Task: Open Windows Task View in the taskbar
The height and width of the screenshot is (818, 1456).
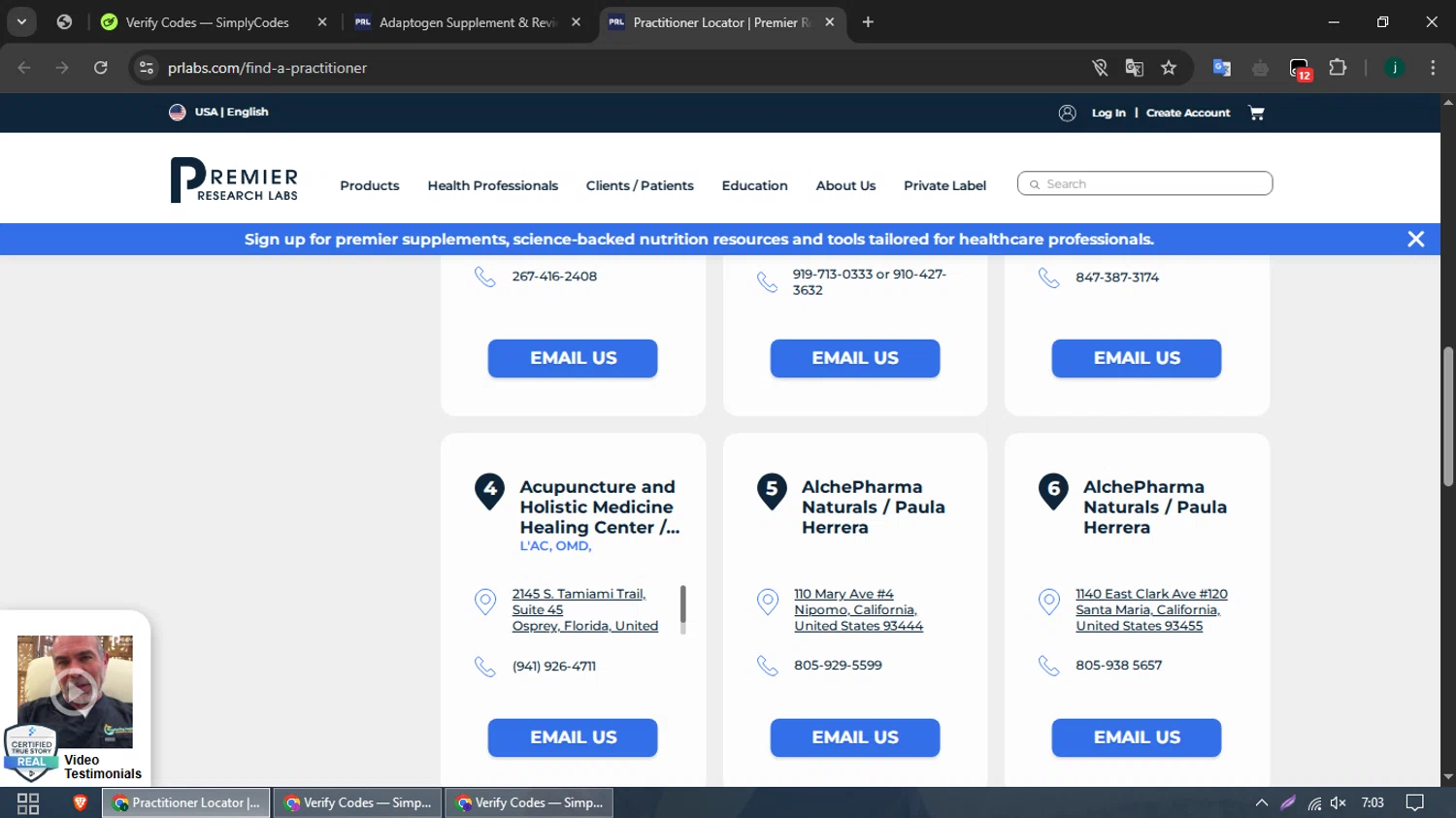Action: click(28, 802)
